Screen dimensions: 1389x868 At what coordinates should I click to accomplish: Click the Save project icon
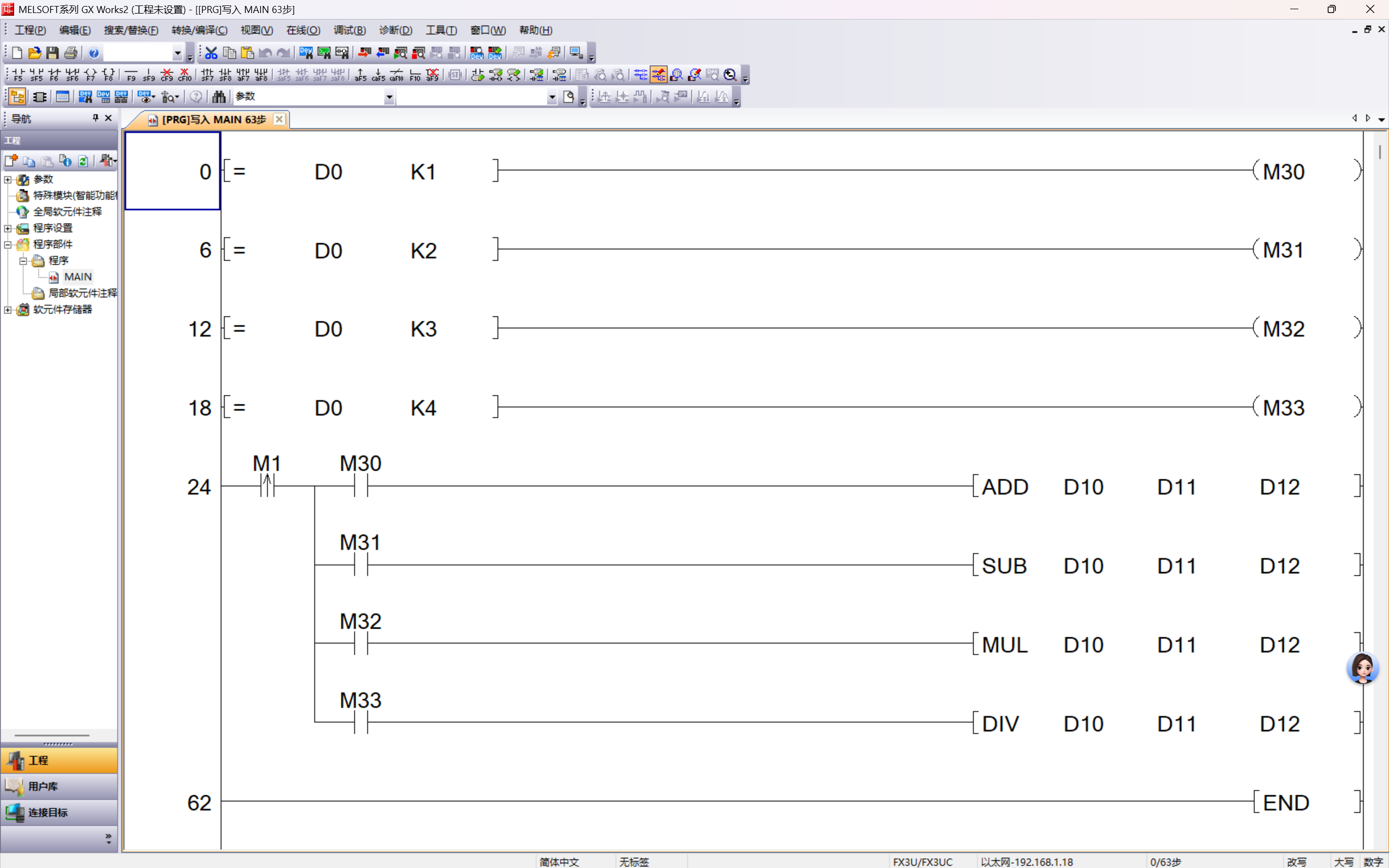point(52,53)
